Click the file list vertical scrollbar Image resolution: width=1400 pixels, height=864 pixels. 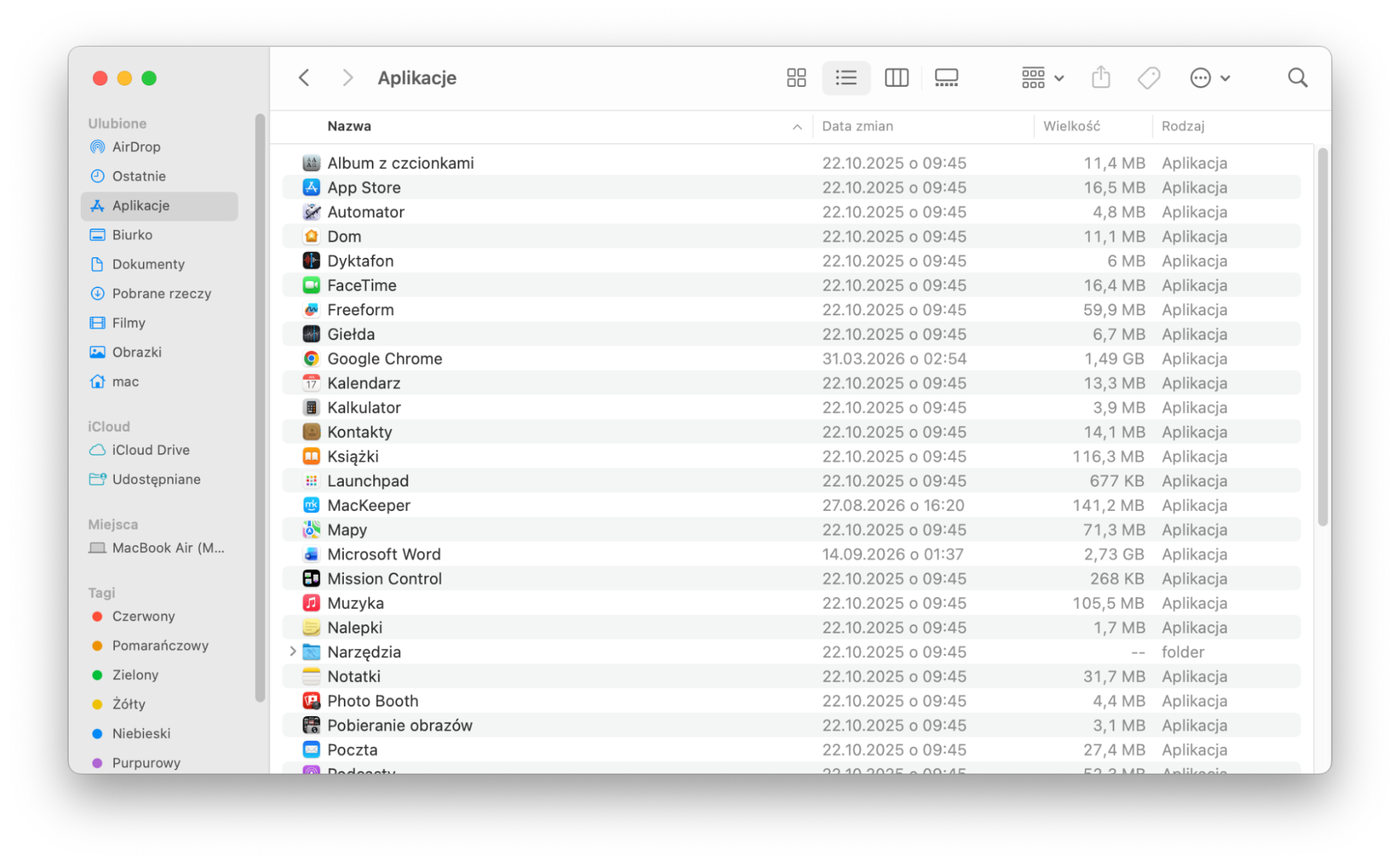point(1322,337)
